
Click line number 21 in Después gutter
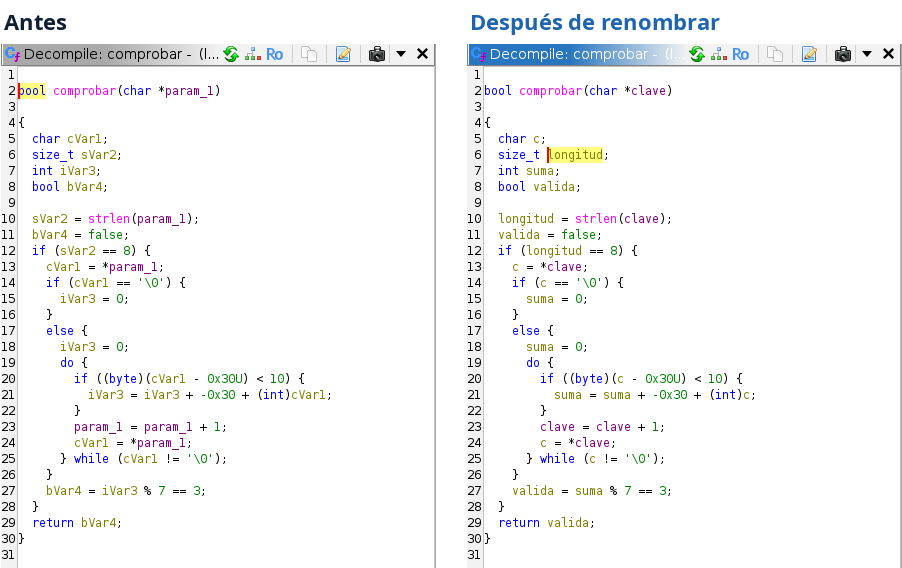[x=474, y=395]
